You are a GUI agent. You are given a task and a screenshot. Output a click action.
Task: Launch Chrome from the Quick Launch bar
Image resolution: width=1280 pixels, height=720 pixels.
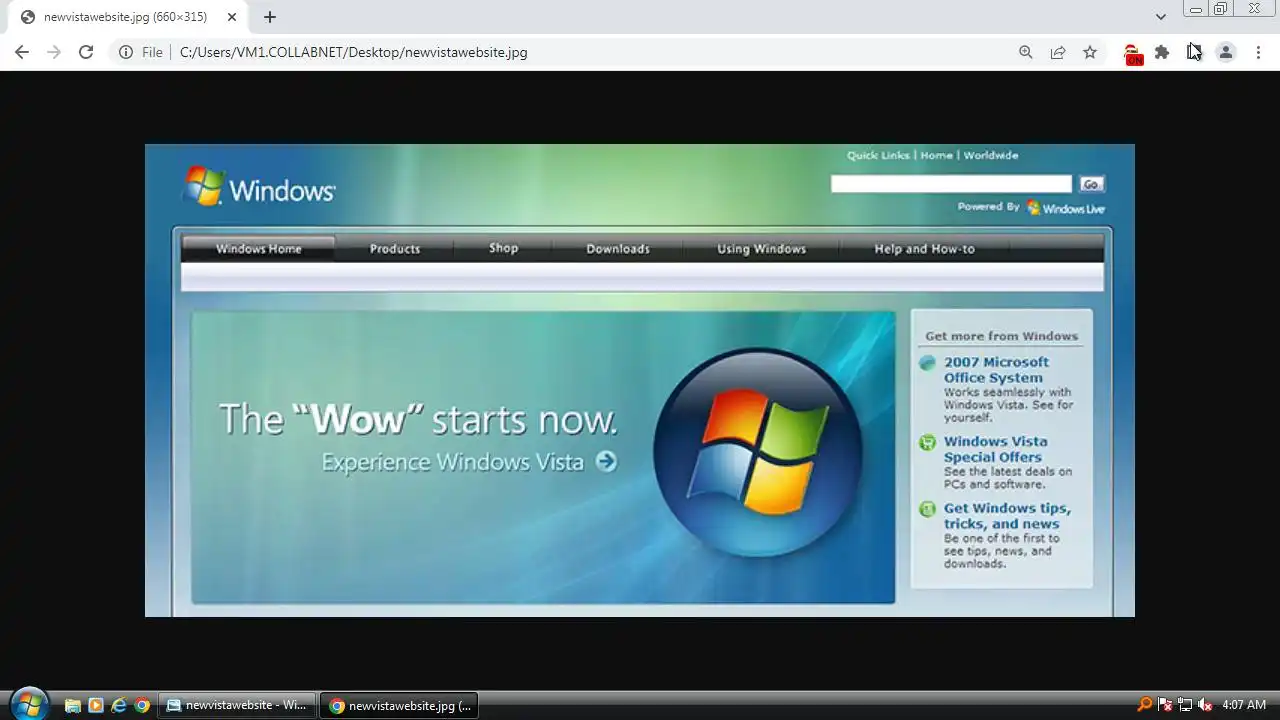point(142,705)
